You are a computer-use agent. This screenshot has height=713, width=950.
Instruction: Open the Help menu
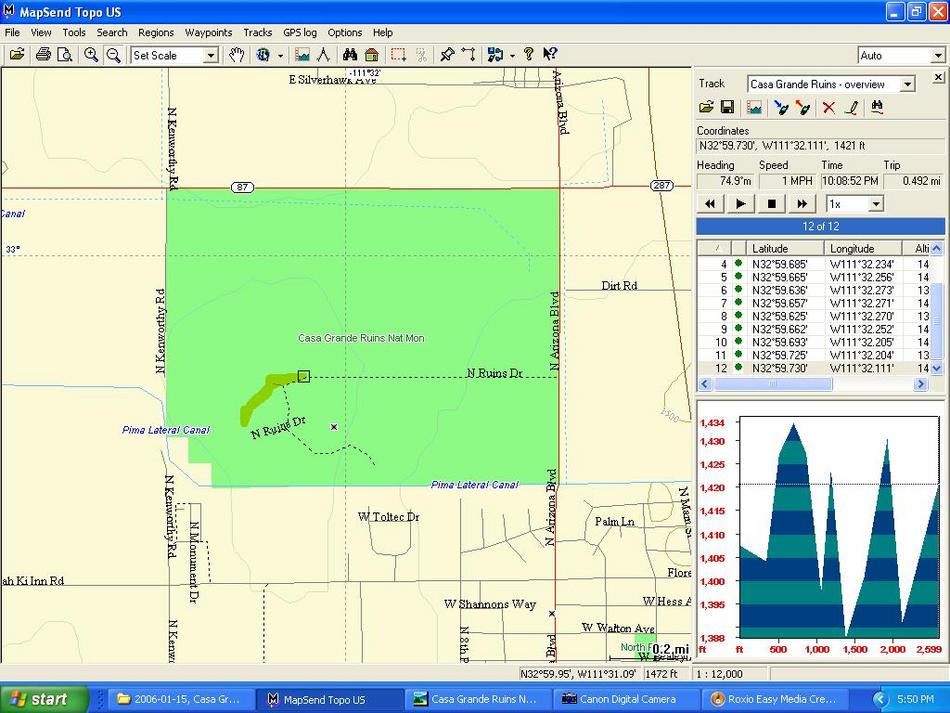click(382, 33)
